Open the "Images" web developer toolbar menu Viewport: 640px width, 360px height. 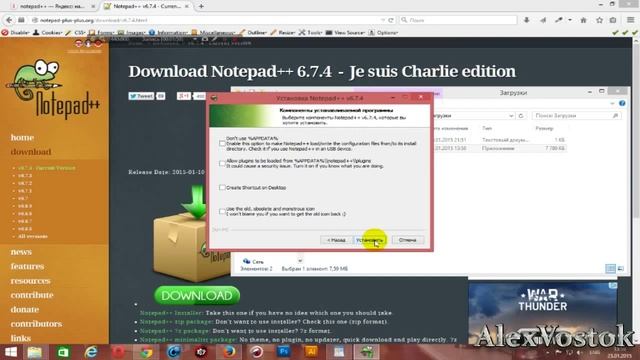coord(131,33)
